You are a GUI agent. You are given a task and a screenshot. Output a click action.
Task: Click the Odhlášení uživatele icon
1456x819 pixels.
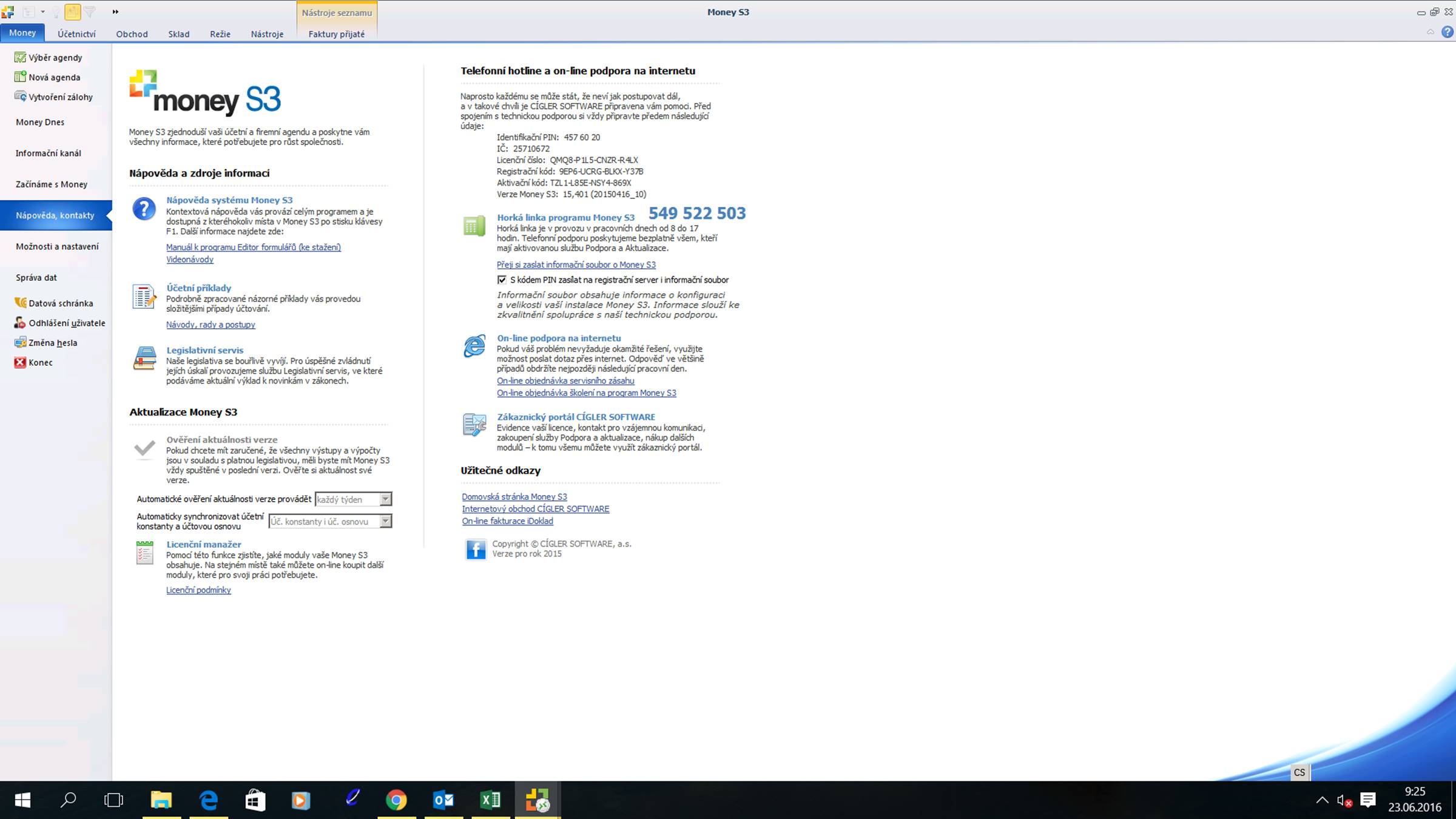tap(20, 323)
